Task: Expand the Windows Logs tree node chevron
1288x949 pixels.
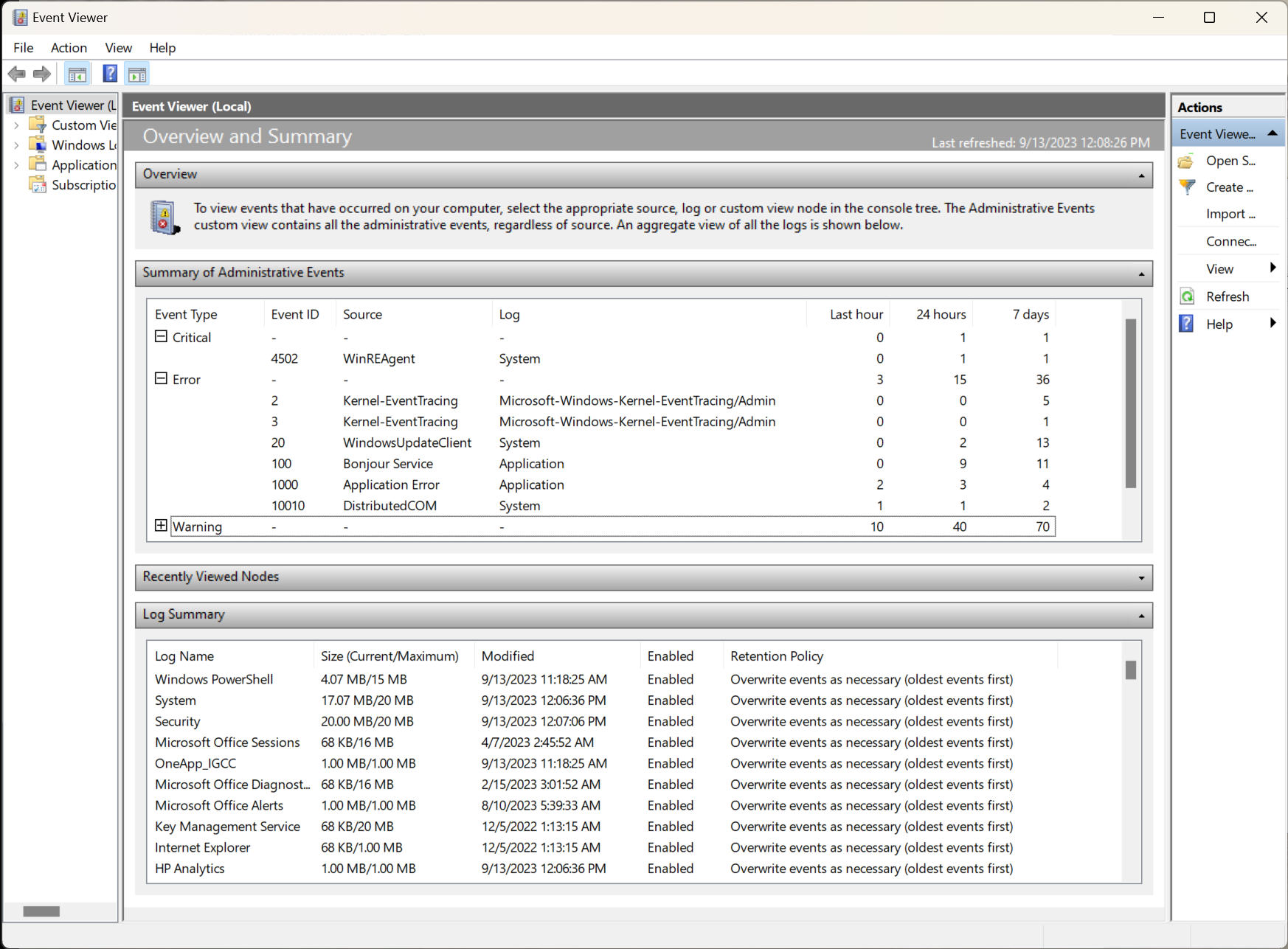Action: (16, 144)
